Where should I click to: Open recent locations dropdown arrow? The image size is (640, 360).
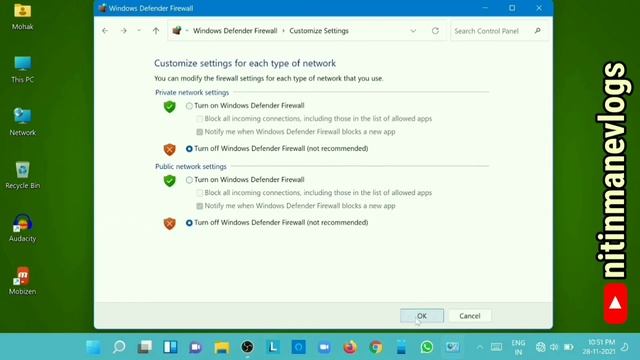[139, 31]
